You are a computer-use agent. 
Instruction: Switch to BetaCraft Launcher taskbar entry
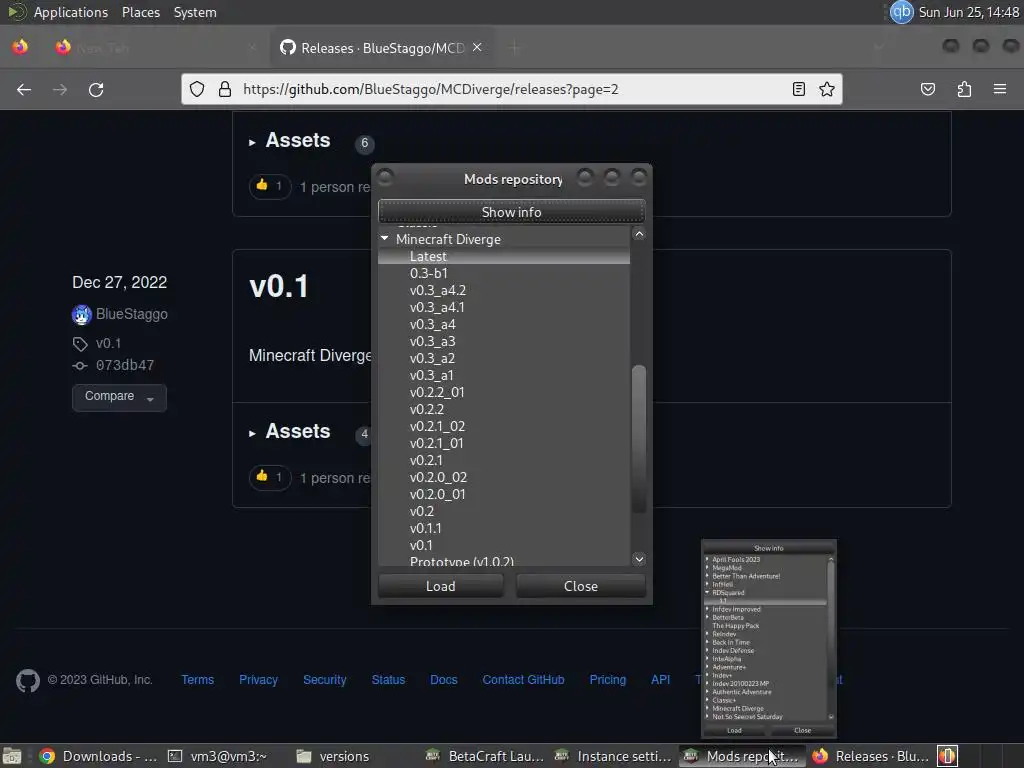pyautogui.click(x=485, y=756)
